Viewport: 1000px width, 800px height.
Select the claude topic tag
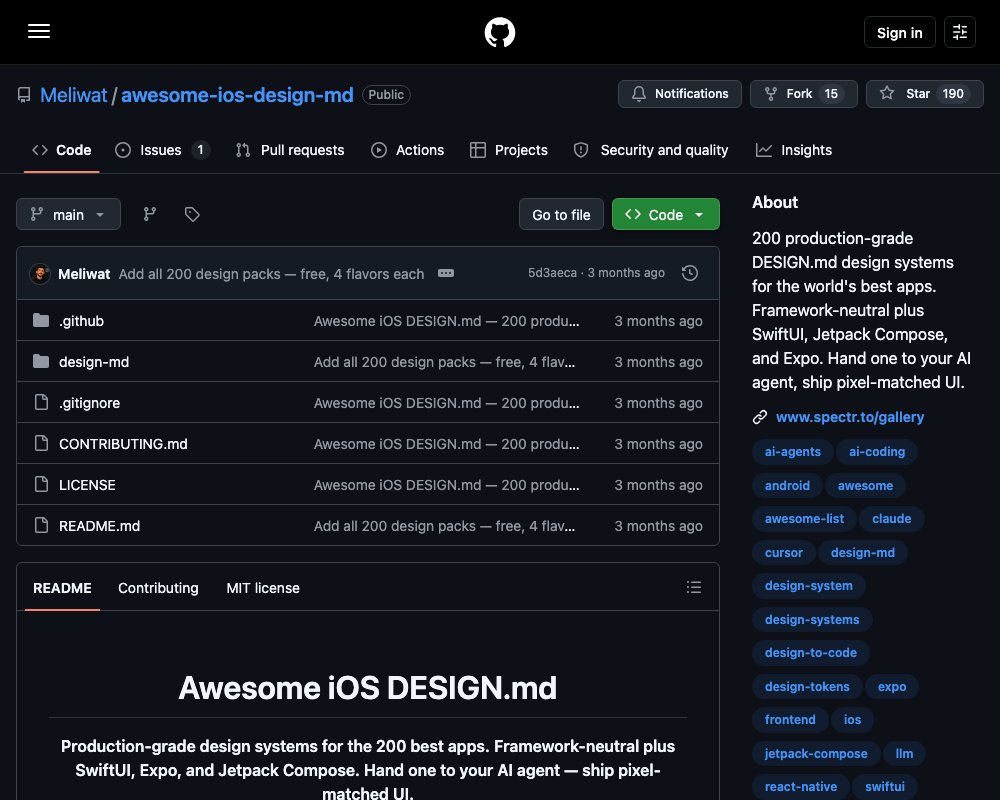[x=892, y=519]
